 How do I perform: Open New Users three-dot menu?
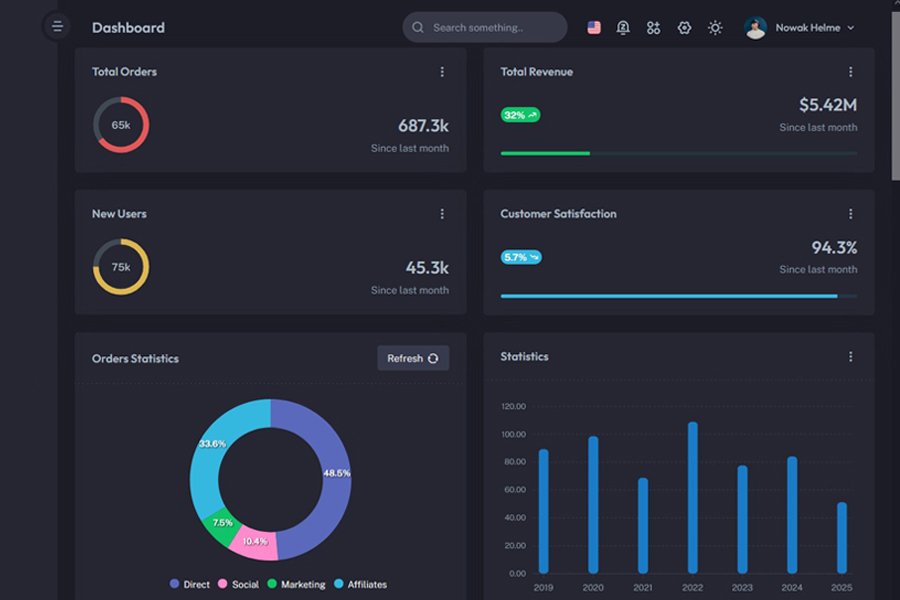[x=442, y=214]
